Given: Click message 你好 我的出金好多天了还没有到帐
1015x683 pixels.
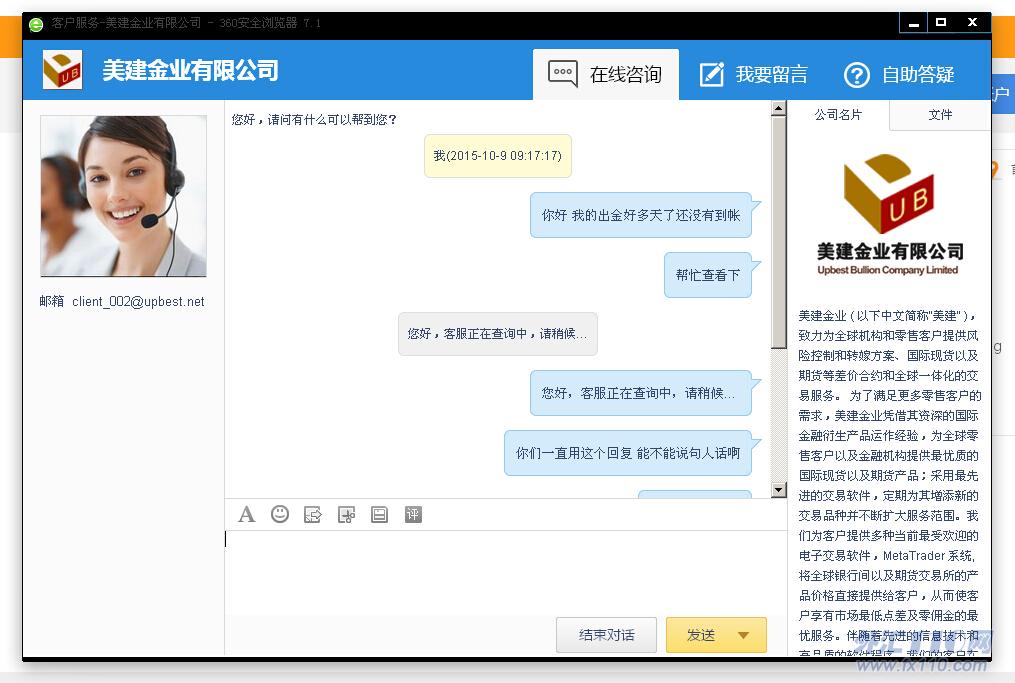Looking at the screenshot, I should click(x=641, y=216).
